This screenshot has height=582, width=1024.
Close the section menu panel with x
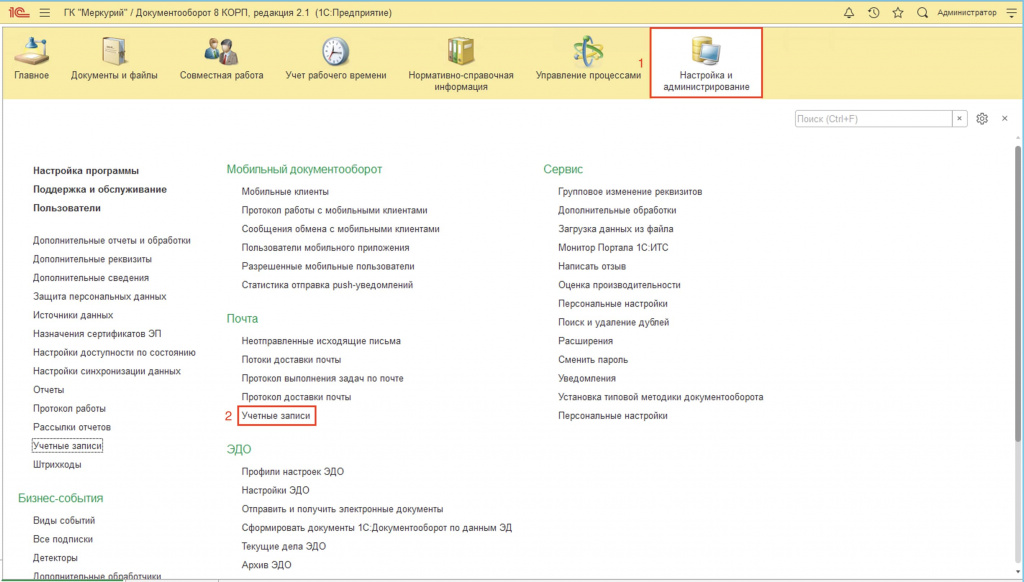click(1004, 119)
